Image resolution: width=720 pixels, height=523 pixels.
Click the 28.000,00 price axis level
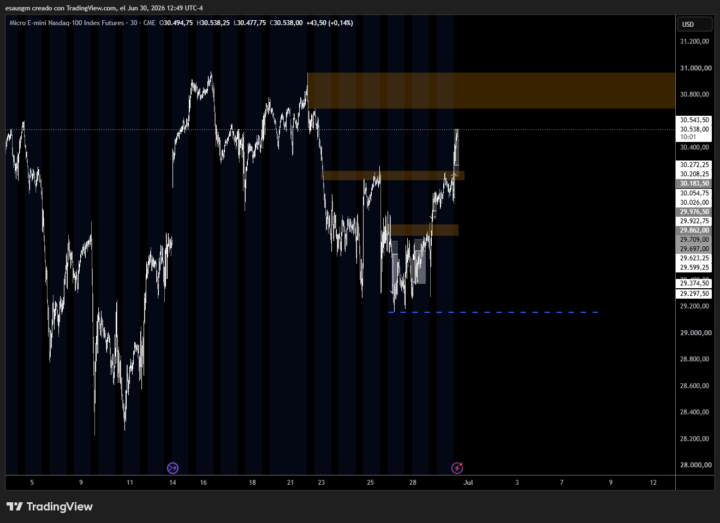[x=695, y=465]
